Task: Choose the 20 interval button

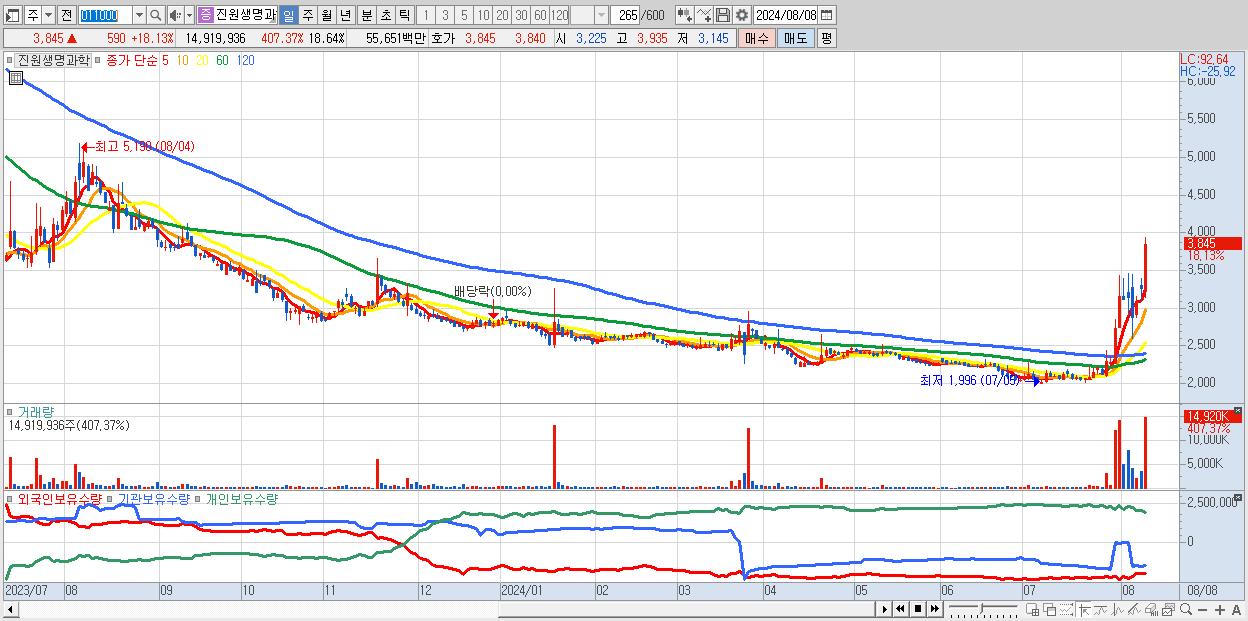Action: tap(502, 15)
